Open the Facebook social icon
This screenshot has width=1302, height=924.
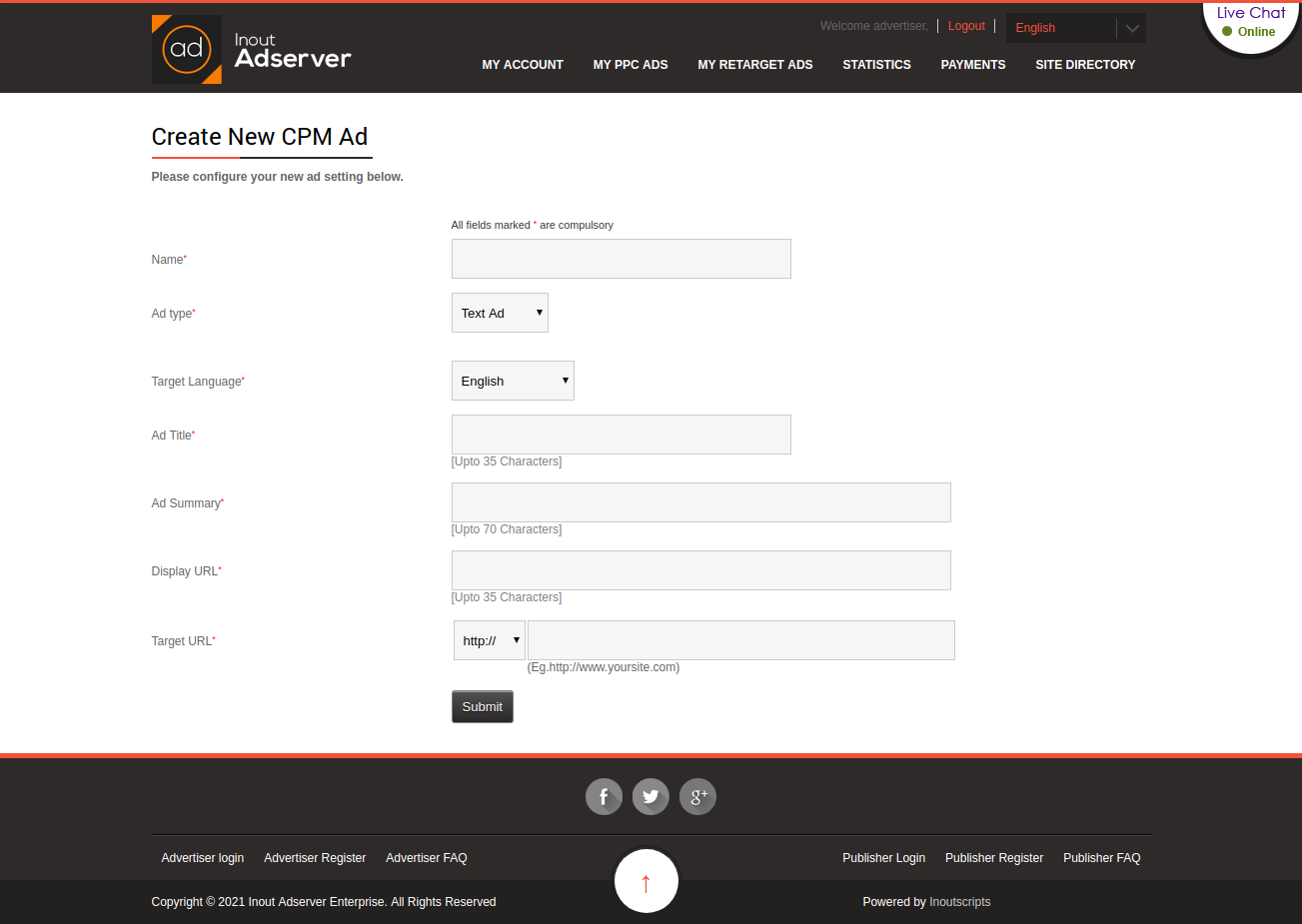coord(604,796)
